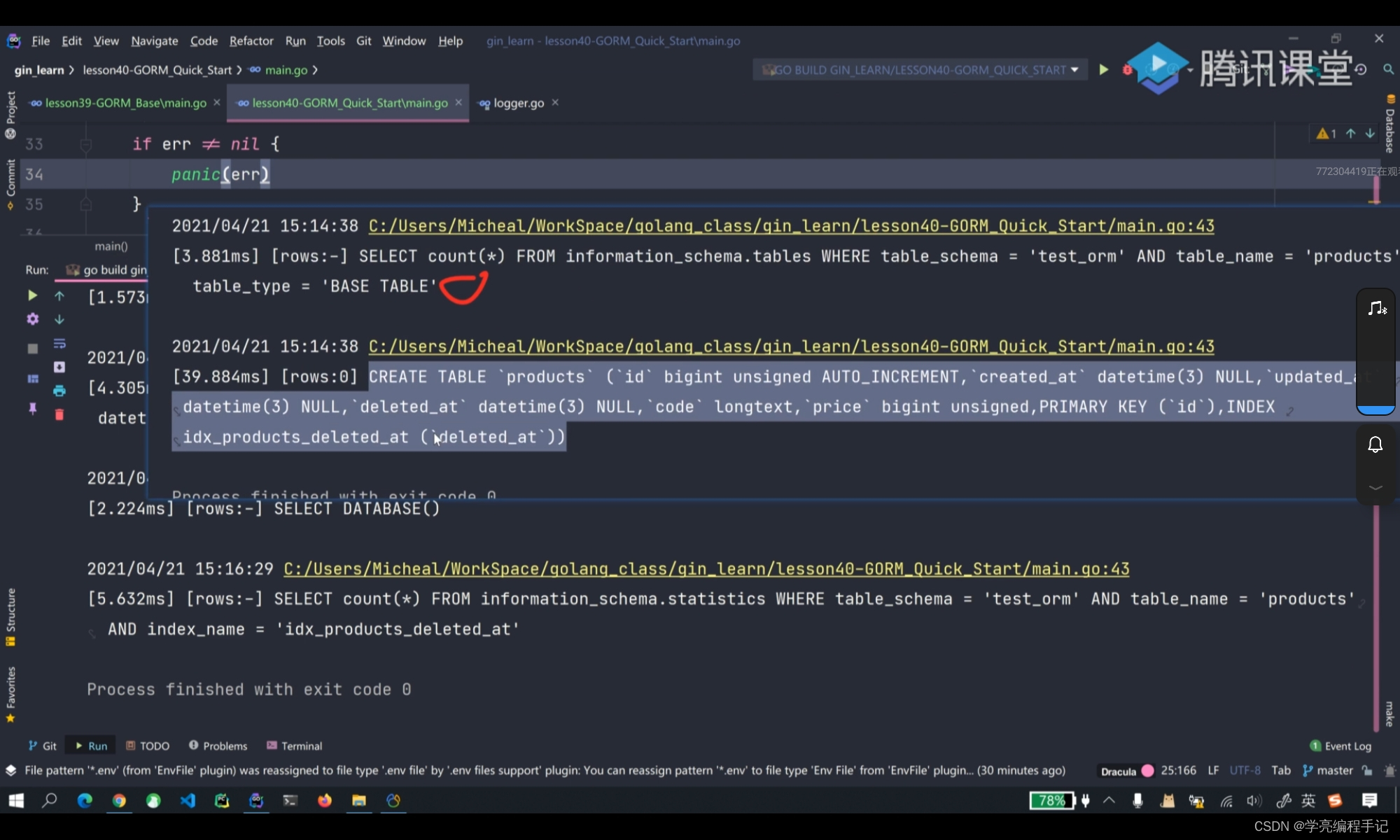The image size is (1400, 840).
Task: Change indent setting Tab in status bar
Action: click(x=1281, y=771)
